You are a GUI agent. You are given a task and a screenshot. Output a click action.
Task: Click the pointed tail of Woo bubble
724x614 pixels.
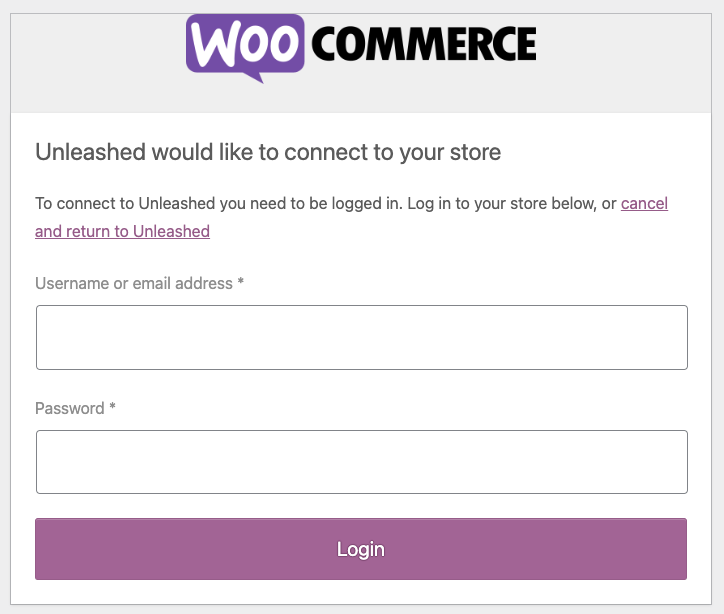tap(256, 78)
